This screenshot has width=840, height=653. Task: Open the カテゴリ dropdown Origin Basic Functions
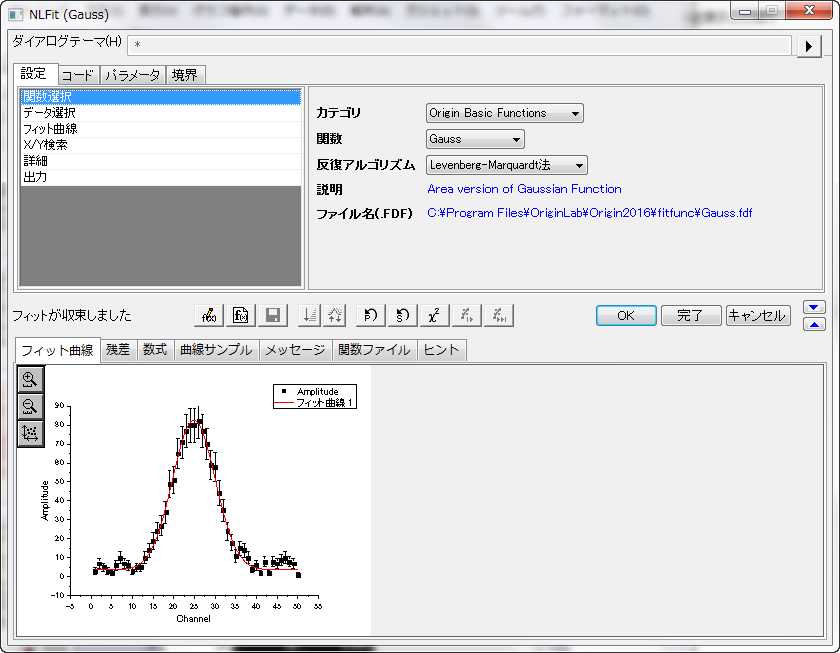pos(505,113)
